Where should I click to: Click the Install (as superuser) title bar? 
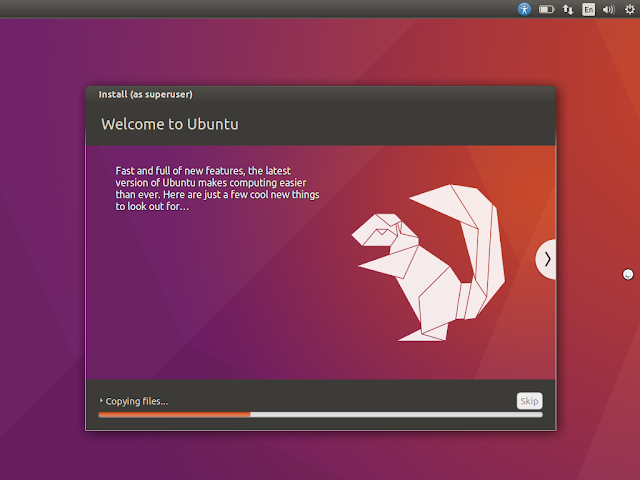coord(320,94)
